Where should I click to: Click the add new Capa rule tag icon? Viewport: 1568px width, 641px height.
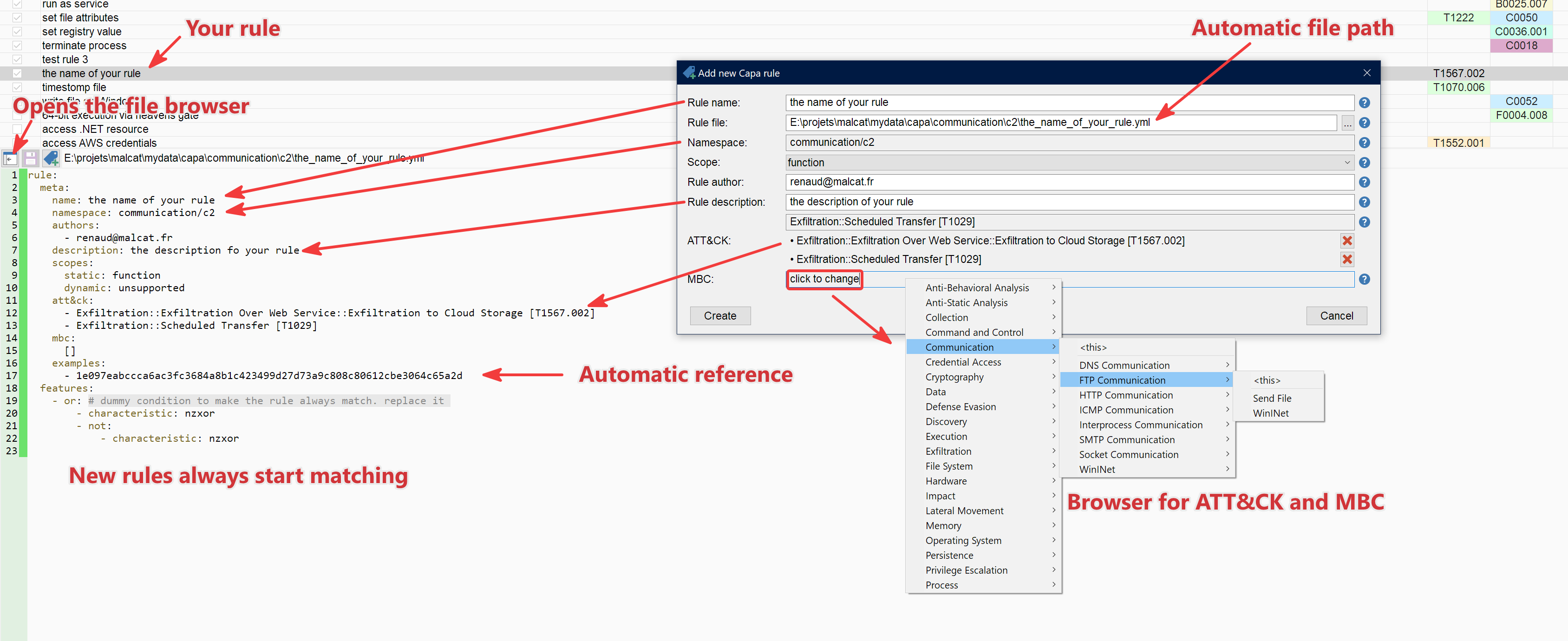(x=51, y=159)
